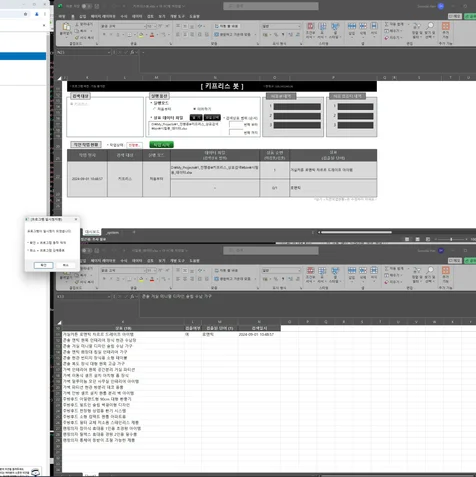Click the search box in upper Excel title bar
This screenshot has height=477, width=476.
271,6
